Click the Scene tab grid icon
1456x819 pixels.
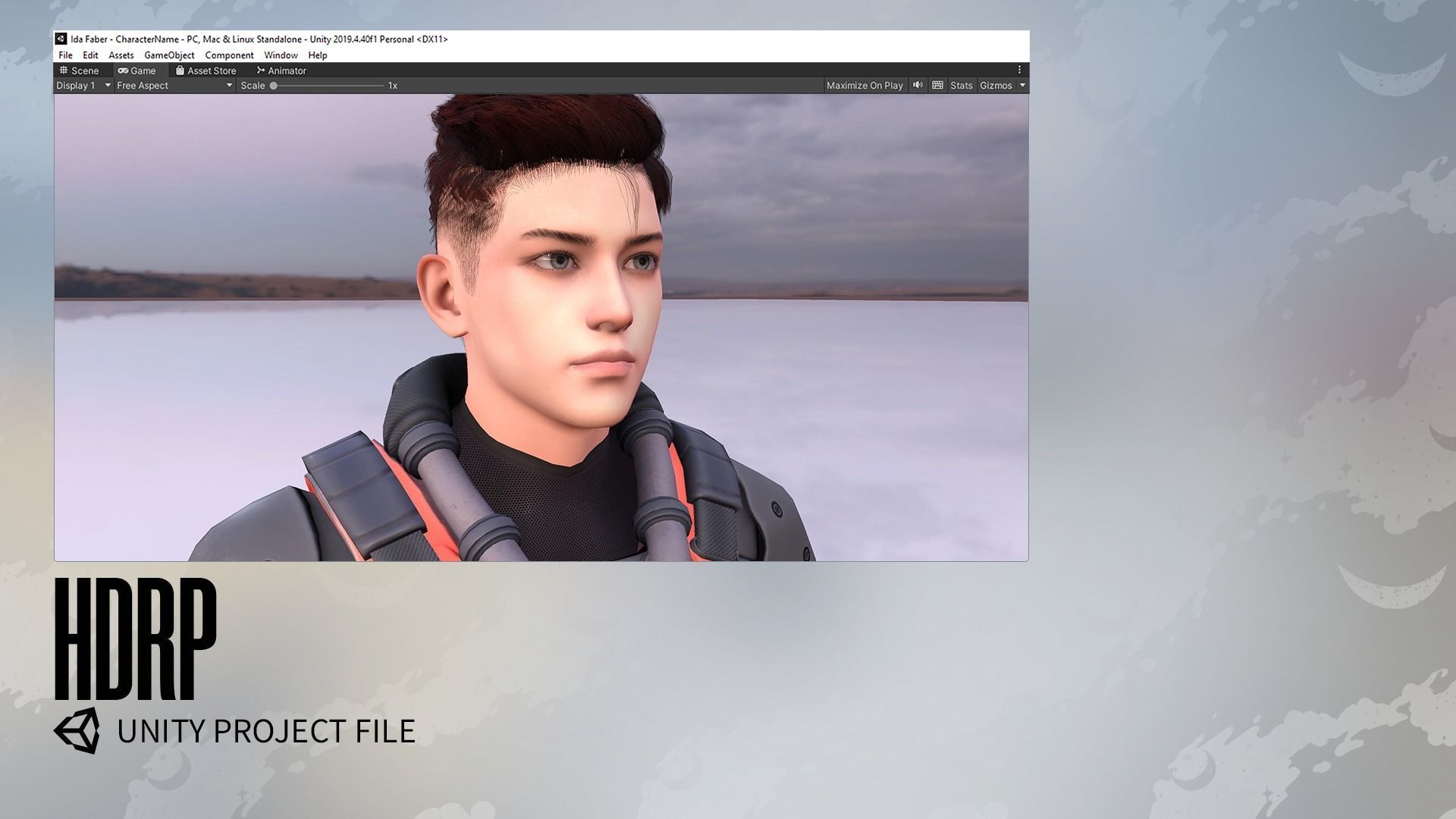[x=64, y=70]
